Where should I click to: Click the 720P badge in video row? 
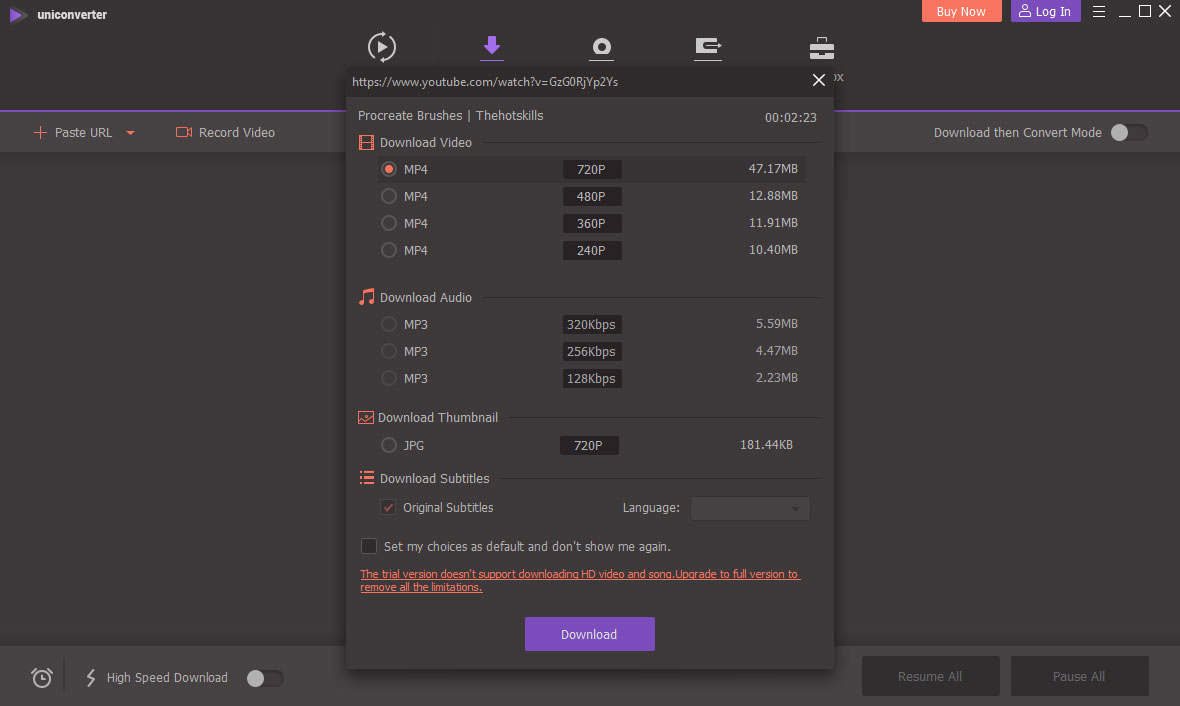pos(592,169)
